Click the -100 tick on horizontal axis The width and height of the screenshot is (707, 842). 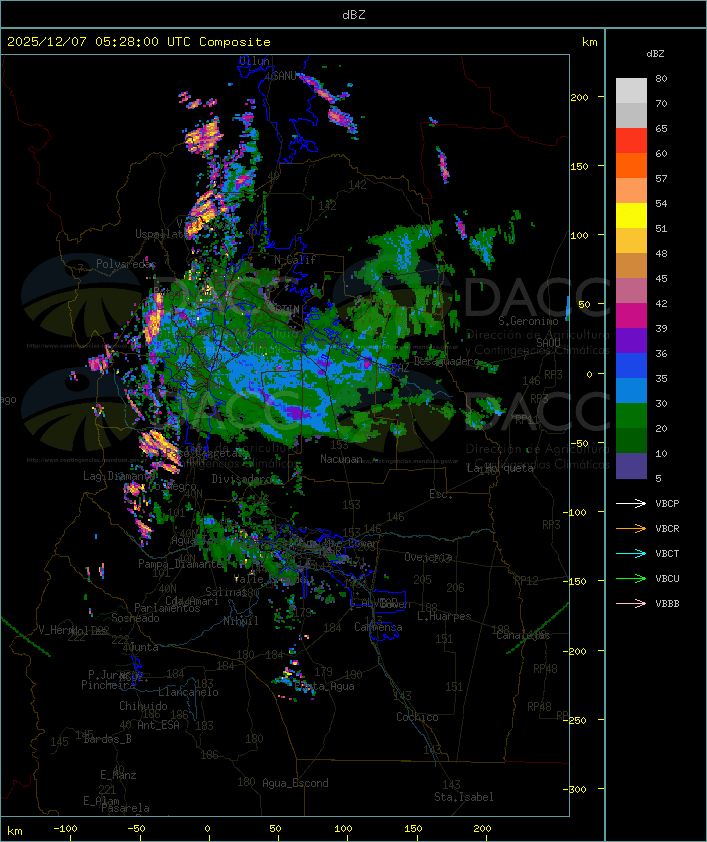65,829
